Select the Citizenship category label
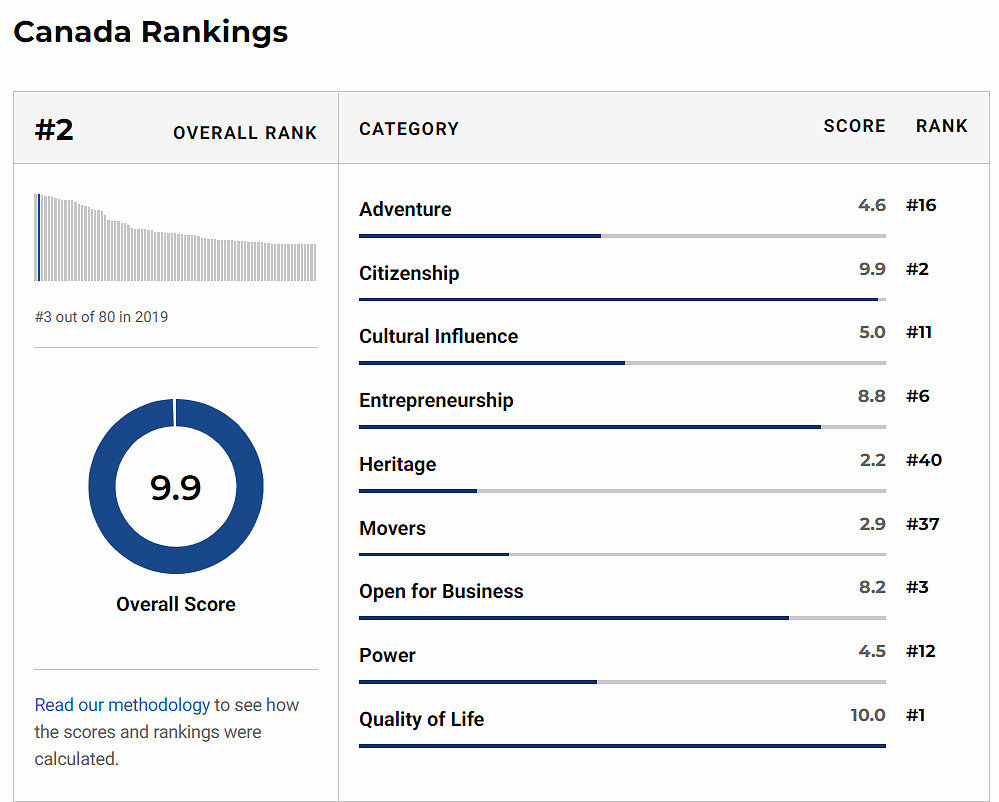 (409, 273)
